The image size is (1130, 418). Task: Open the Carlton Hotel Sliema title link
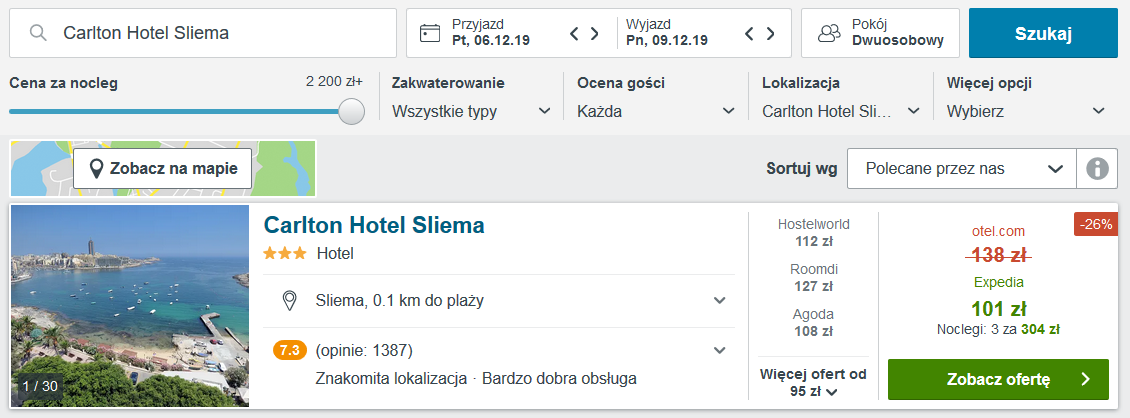pyautogui.click(x=374, y=225)
